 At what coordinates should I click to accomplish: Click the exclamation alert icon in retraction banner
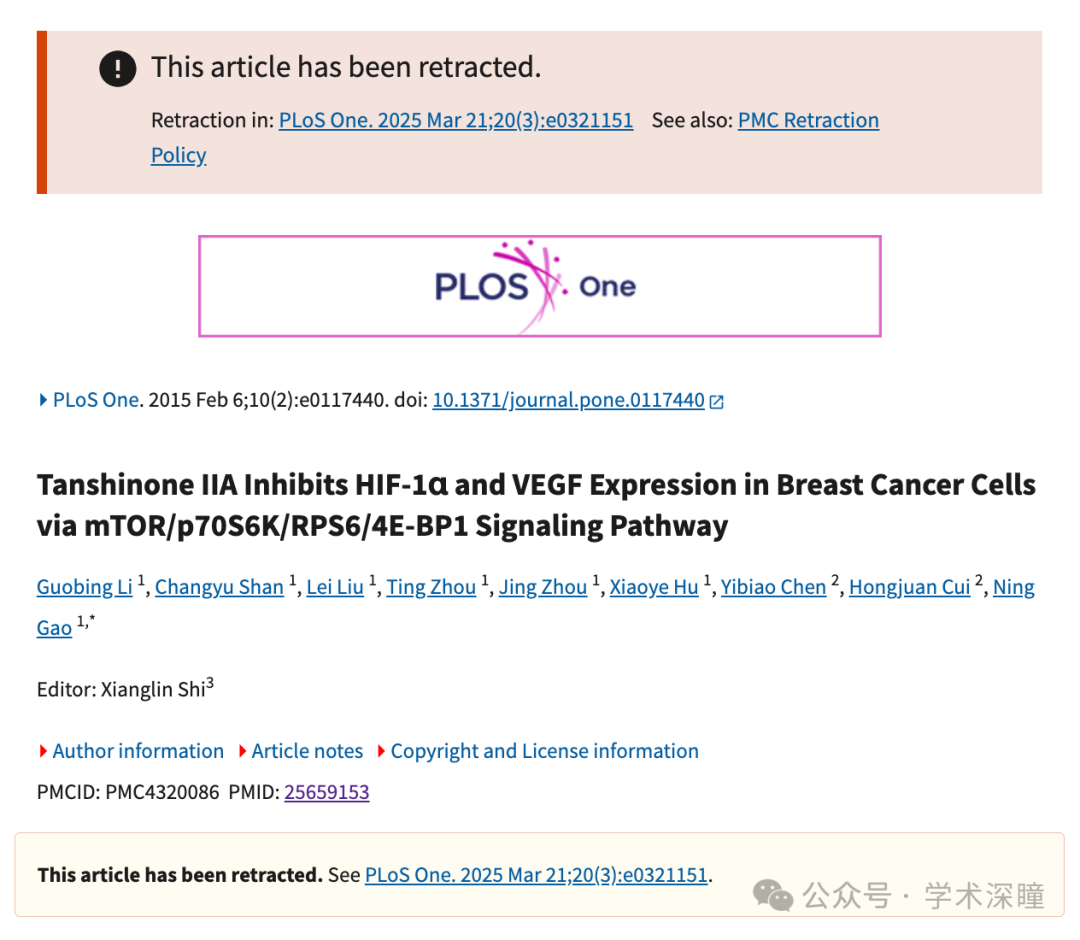pos(118,68)
